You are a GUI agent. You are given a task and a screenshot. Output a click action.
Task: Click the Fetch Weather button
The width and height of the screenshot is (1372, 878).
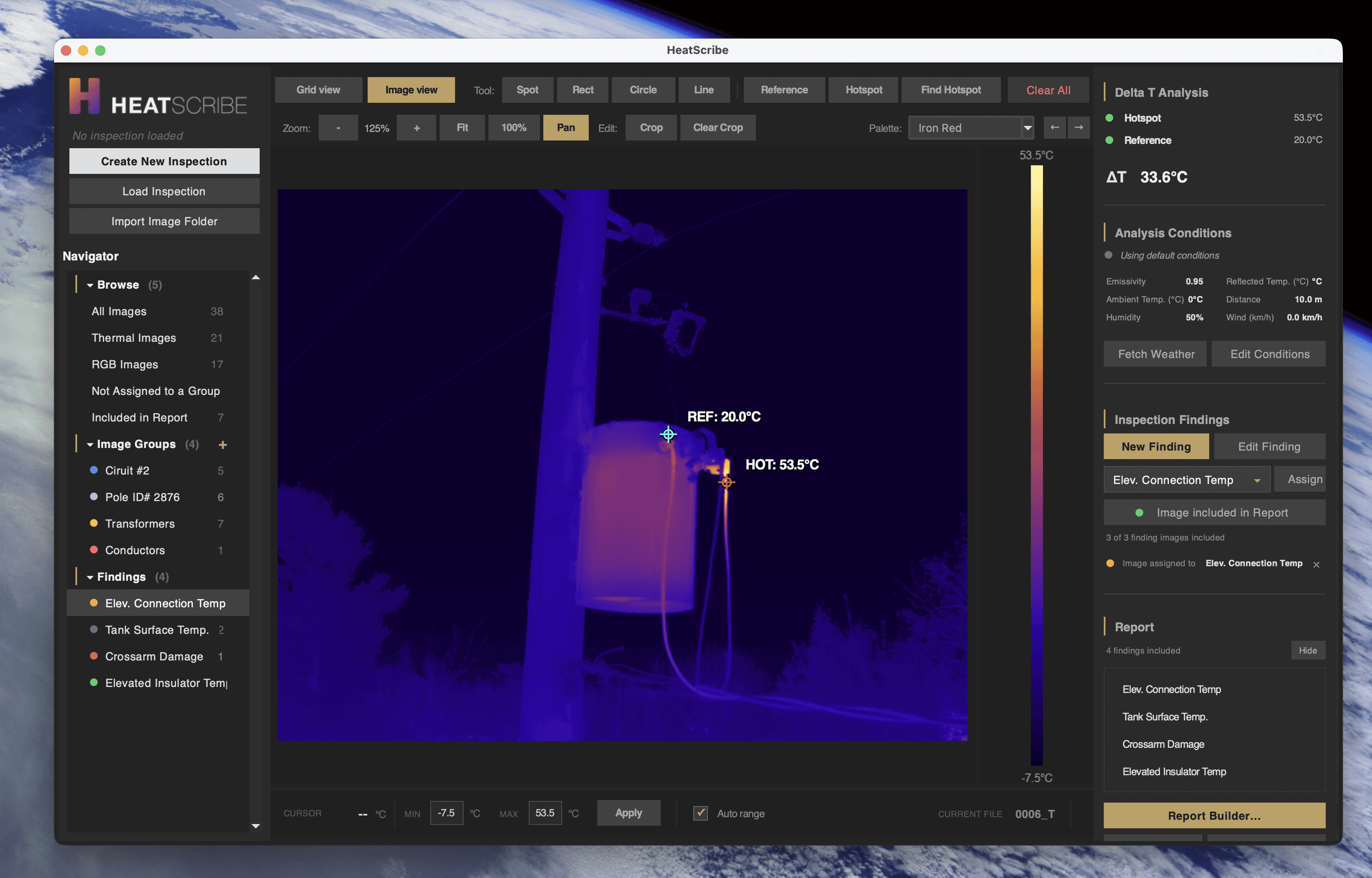tap(1156, 354)
